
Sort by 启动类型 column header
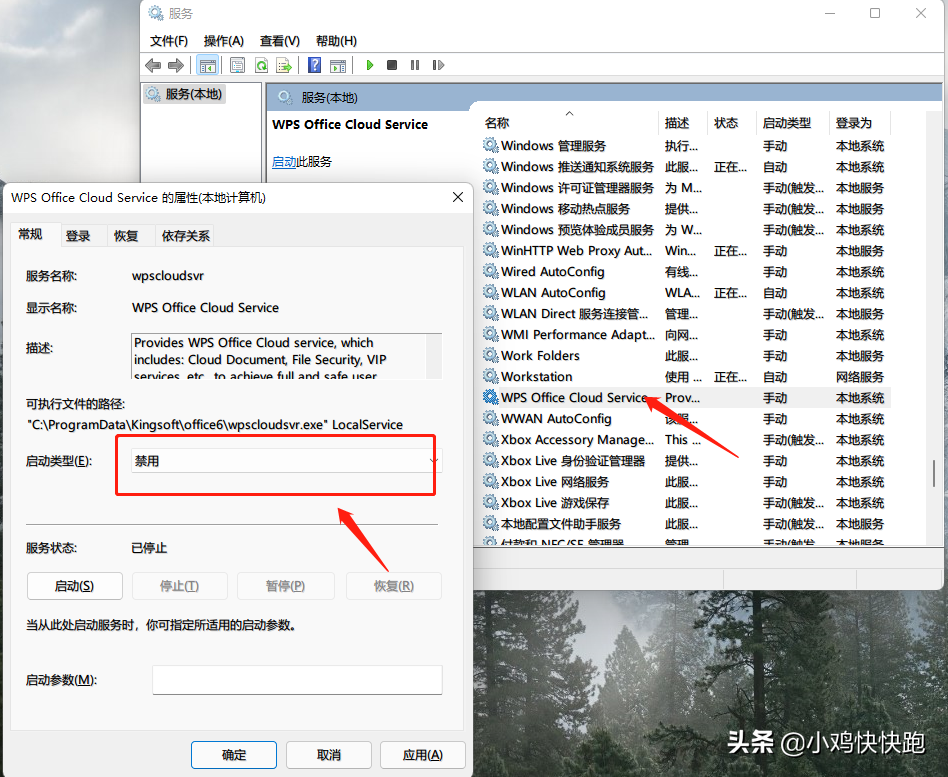click(x=793, y=123)
